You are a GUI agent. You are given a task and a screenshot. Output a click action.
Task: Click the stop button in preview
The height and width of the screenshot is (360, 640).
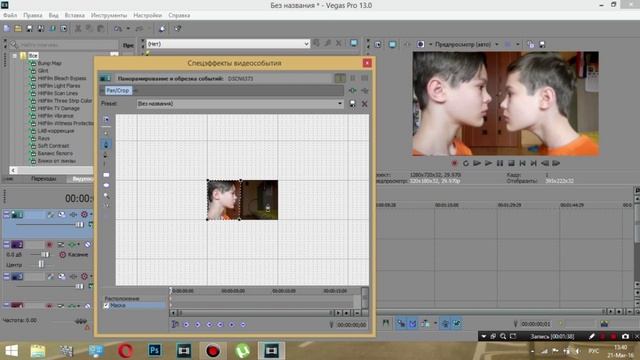point(511,163)
